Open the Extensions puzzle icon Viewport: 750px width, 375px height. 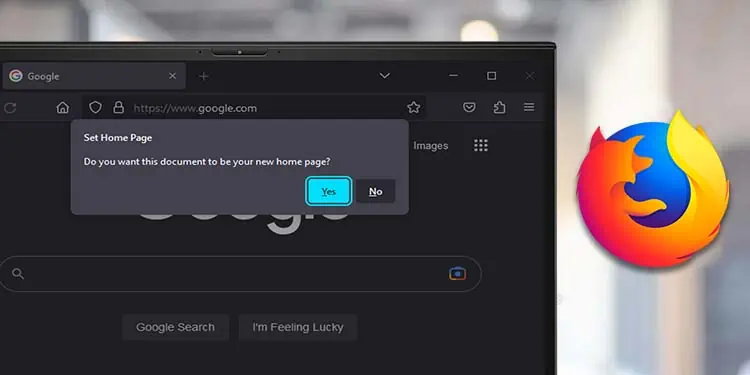499,108
